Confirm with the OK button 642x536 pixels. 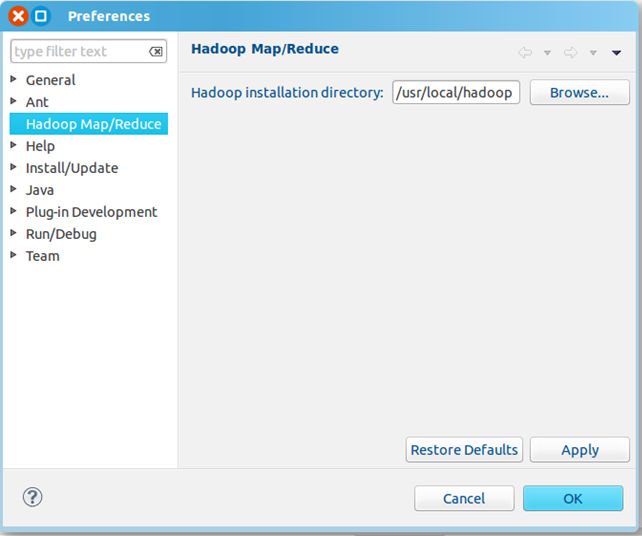tap(573, 498)
